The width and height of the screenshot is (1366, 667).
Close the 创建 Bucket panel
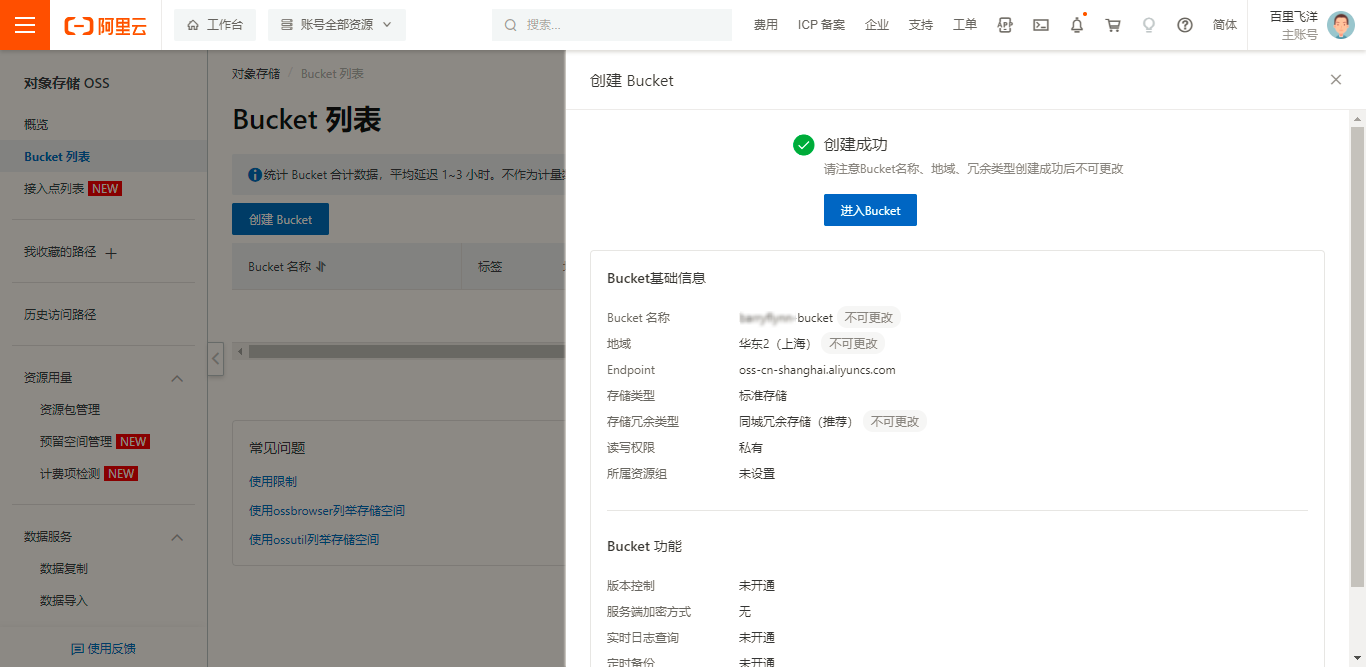[1335, 80]
